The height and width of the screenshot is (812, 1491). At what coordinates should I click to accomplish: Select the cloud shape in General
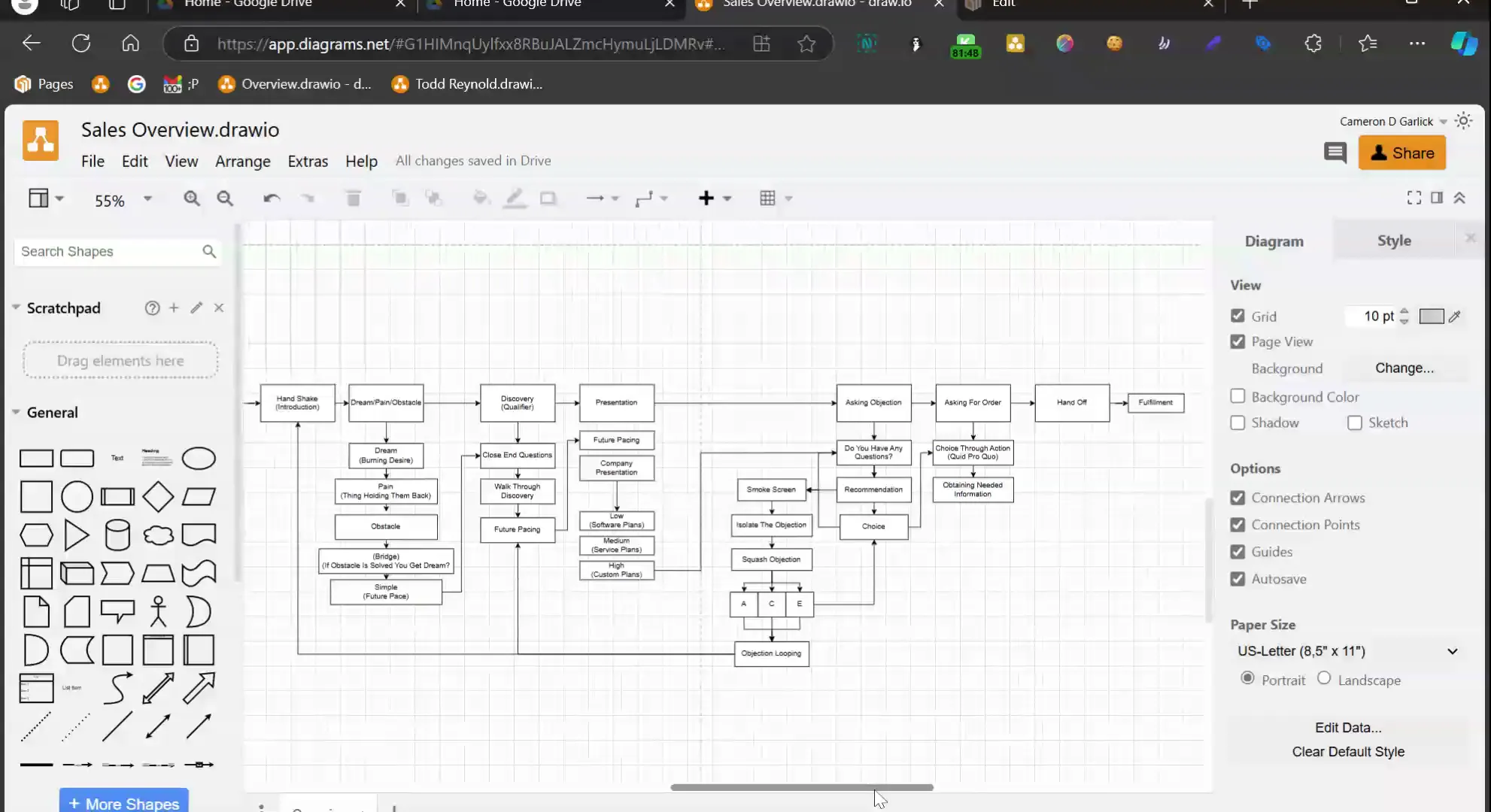pos(158,535)
